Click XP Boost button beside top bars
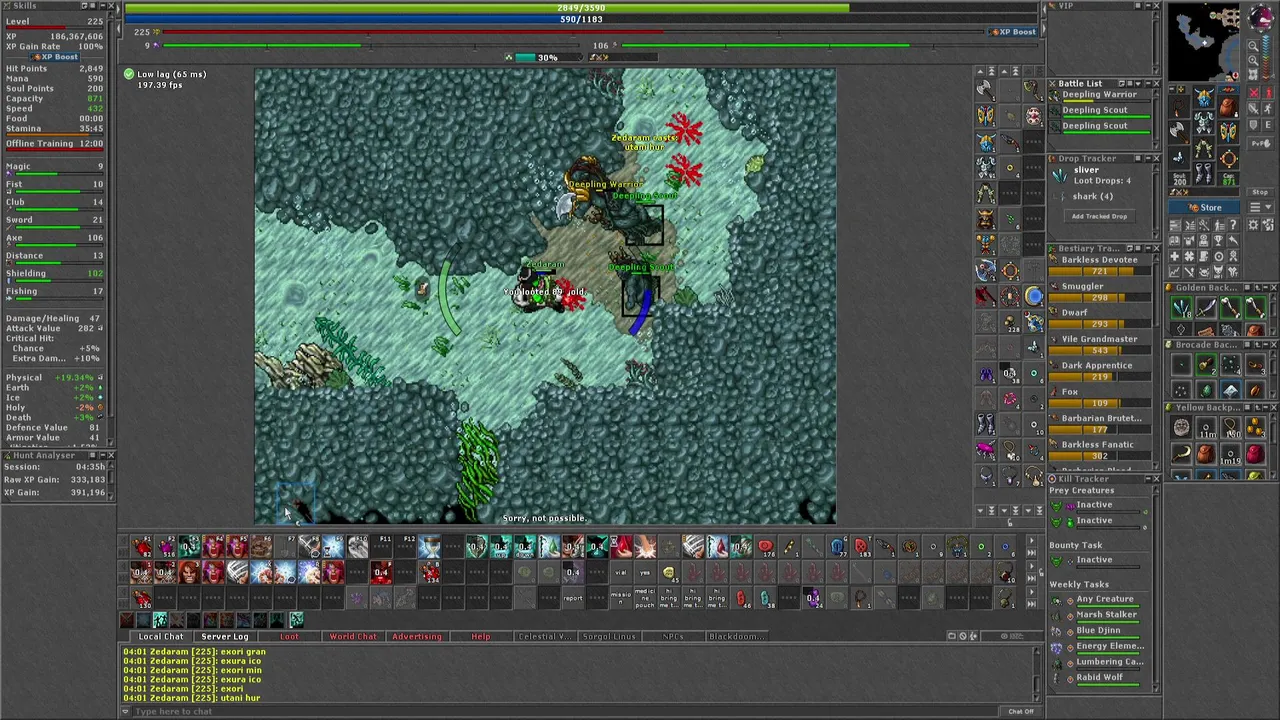1280x720 pixels. (1013, 32)
